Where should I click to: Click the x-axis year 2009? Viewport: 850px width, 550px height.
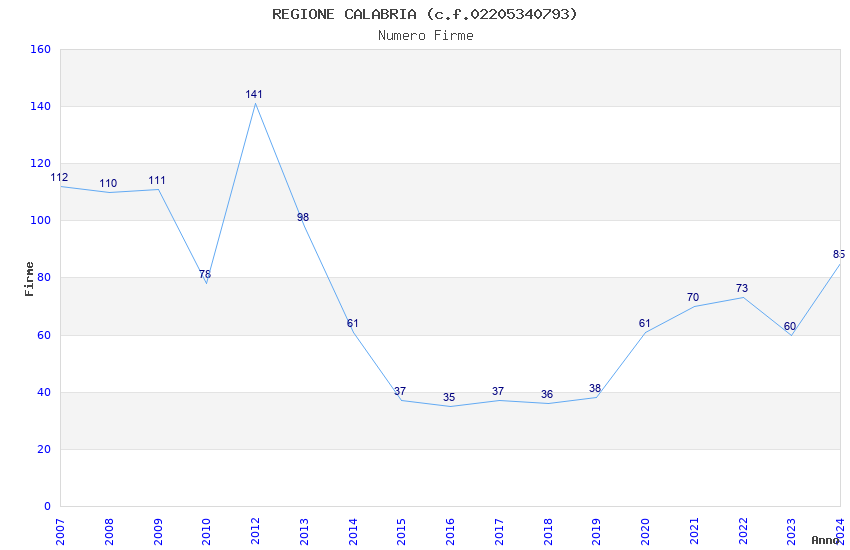coord(158,532)
